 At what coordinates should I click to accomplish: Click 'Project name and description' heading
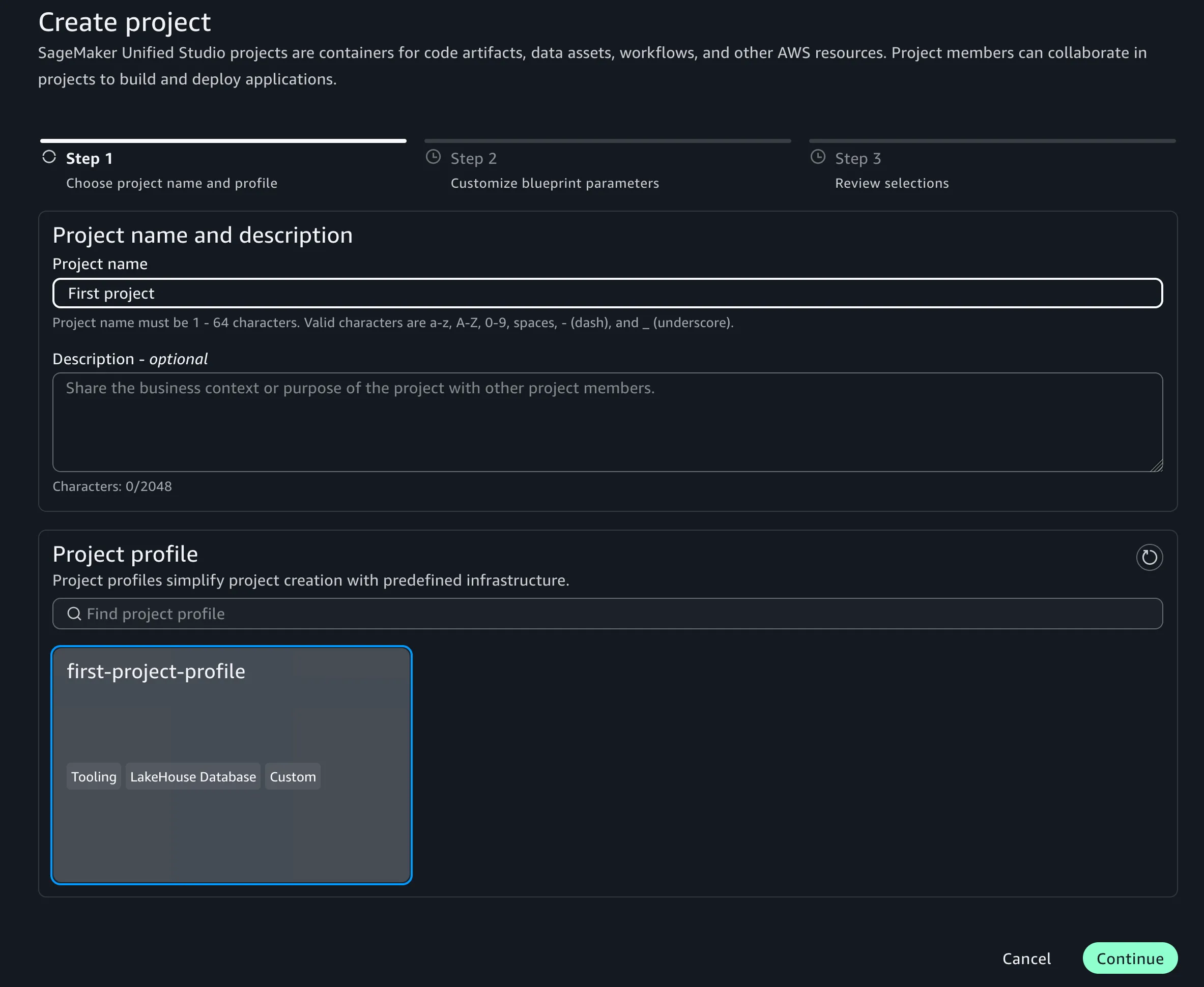[x=203, y=236]
